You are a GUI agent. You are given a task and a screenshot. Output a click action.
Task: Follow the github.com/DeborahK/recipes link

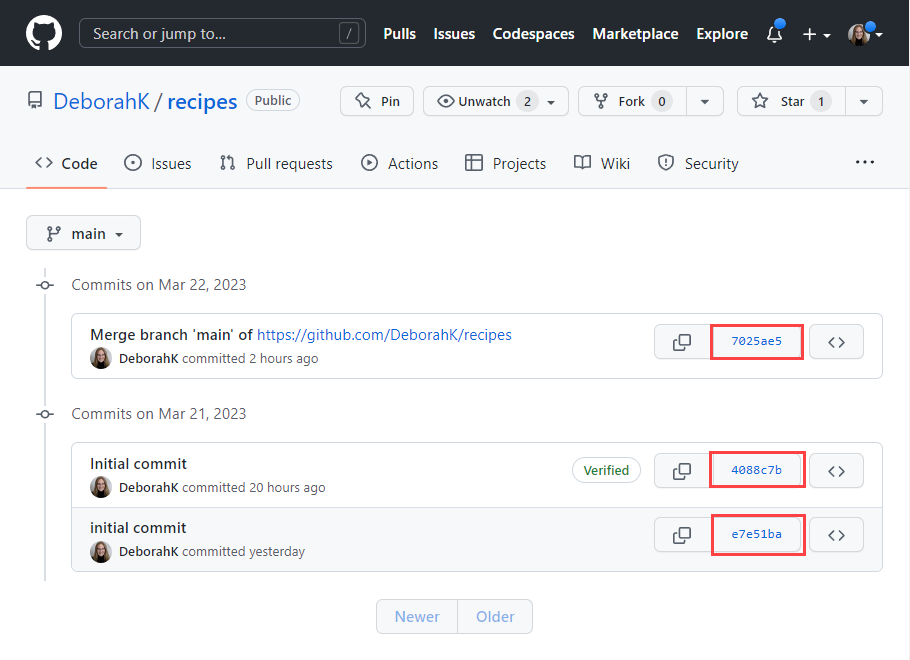pyautogui.click(x=384, y=335)
